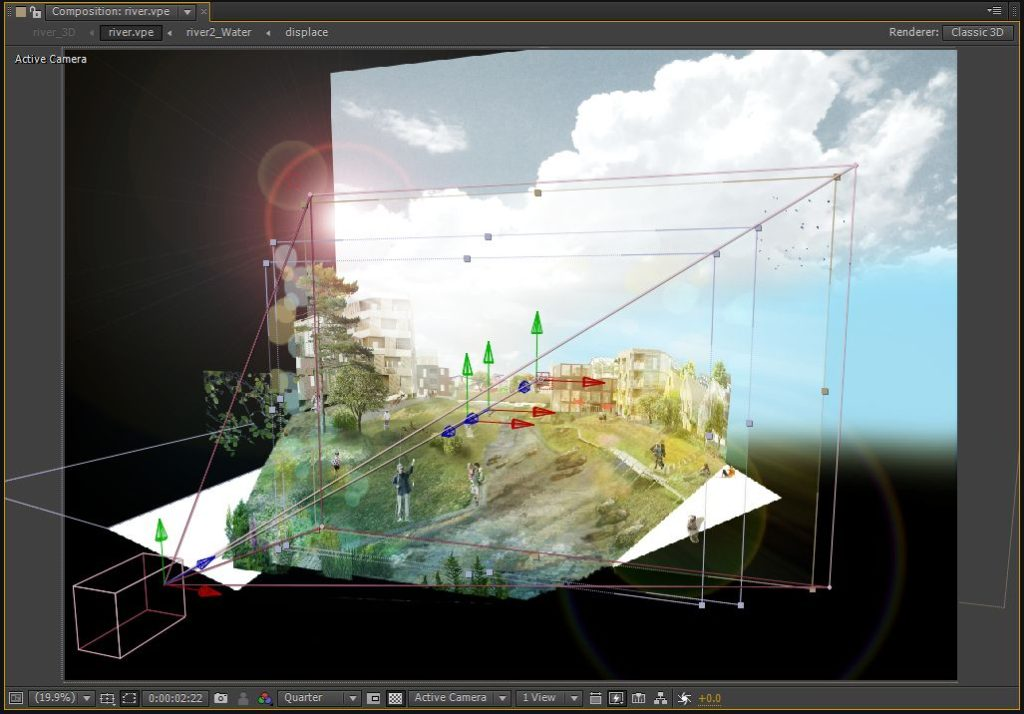Image resolution: width=1024 pixels, height=714 pixels.
Task: Take a snapshot with the camera icon
Action: click(221, 698)
